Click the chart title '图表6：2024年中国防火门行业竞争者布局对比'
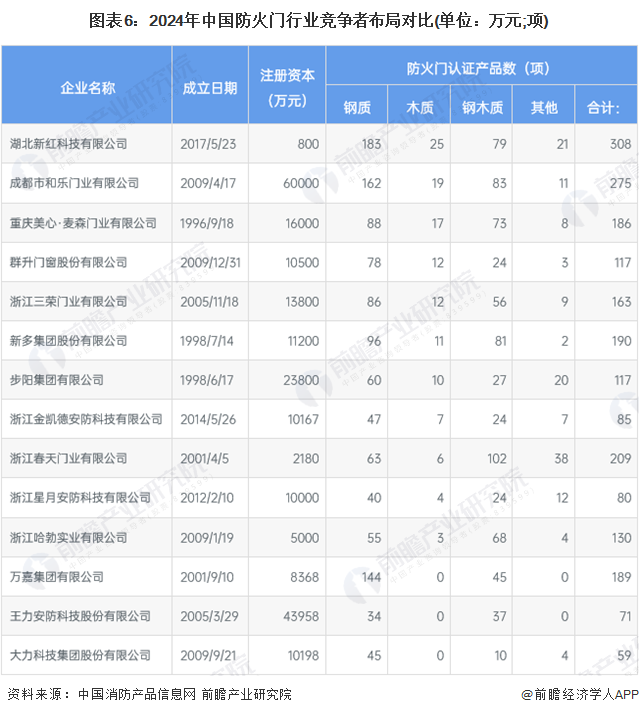This screenshot has width=639, height=715. coord(261,21)
